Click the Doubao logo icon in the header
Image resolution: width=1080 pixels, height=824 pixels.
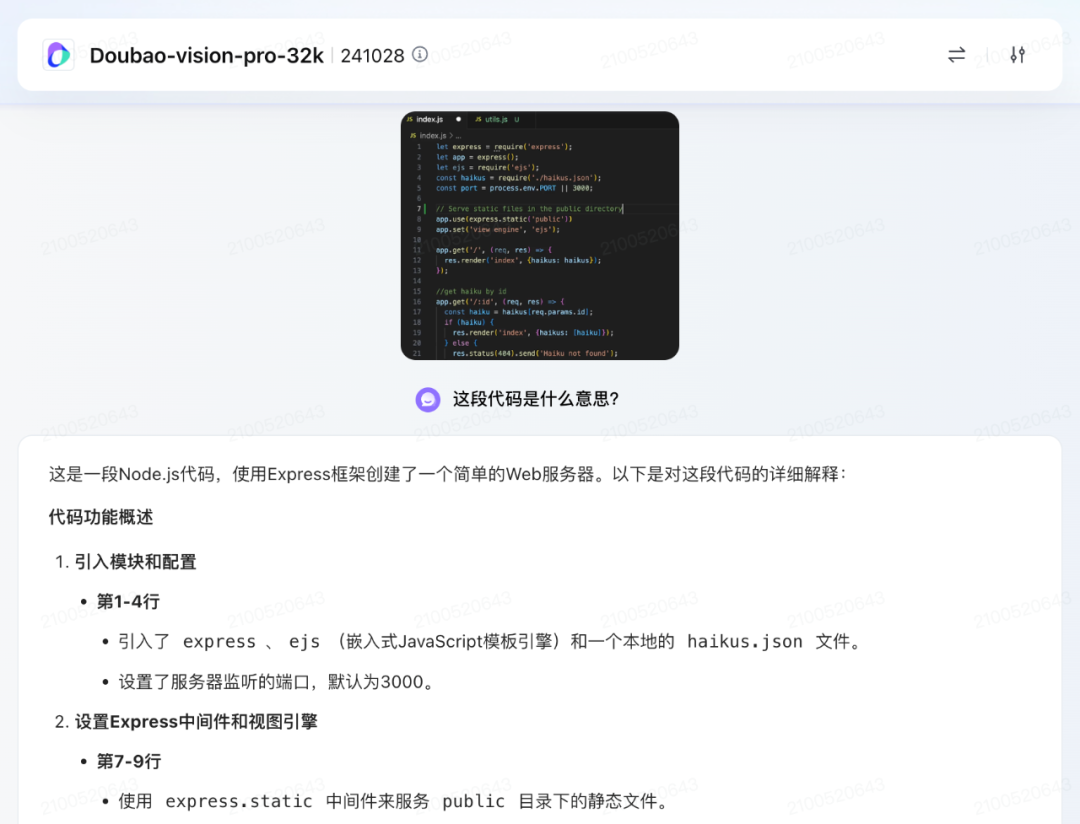tap(58, 55)
